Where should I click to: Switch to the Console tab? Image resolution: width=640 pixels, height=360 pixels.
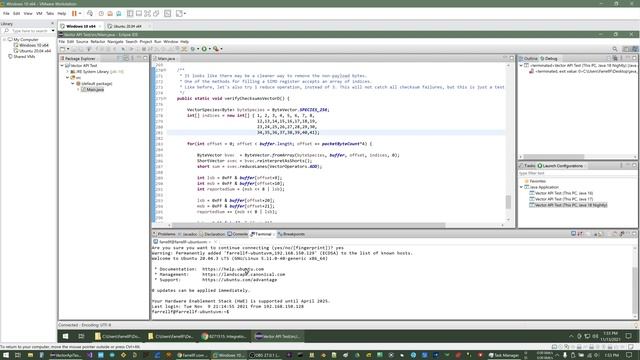click(238, 234)
